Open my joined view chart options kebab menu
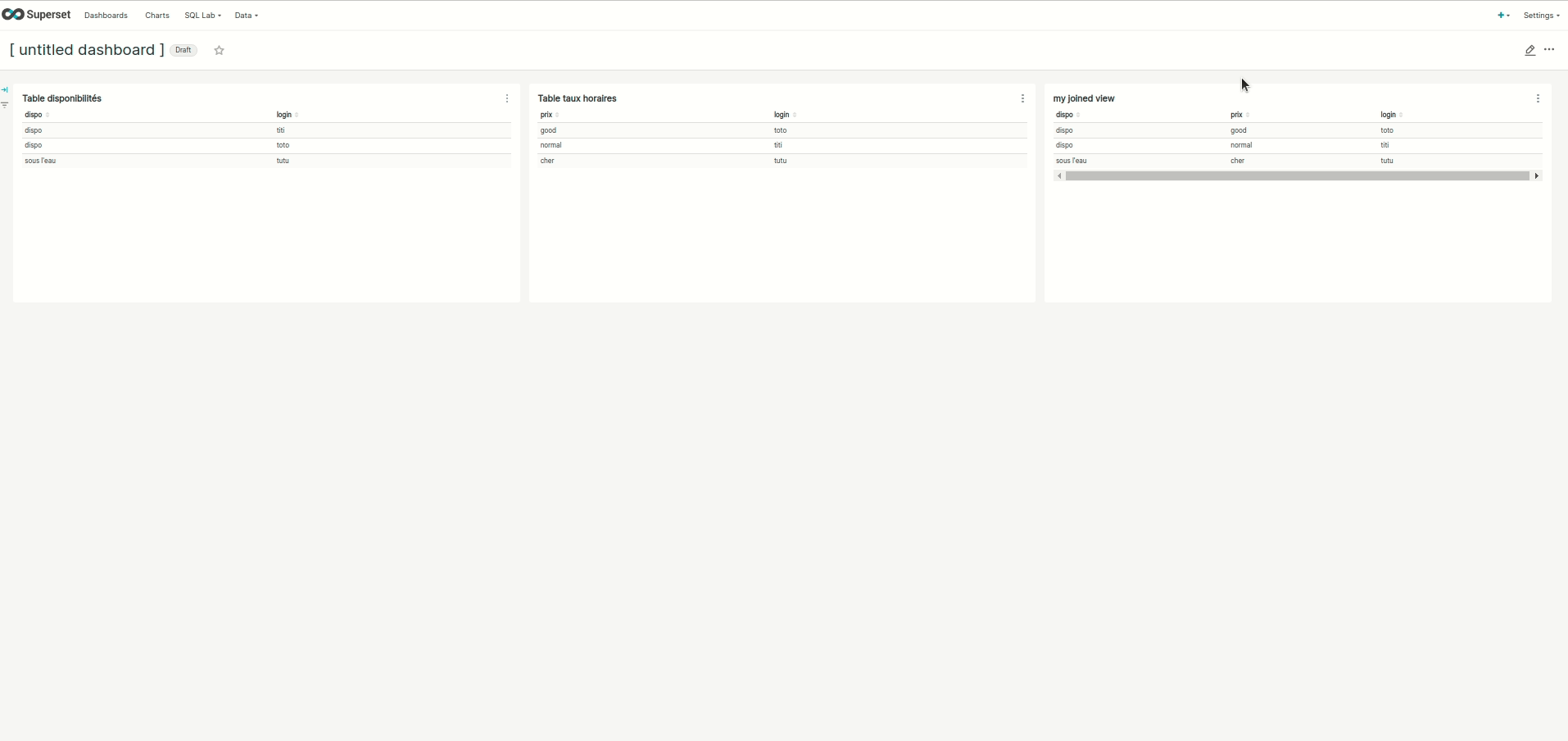This screenshot has width=1568, height=741. (x=1538, y=98)
